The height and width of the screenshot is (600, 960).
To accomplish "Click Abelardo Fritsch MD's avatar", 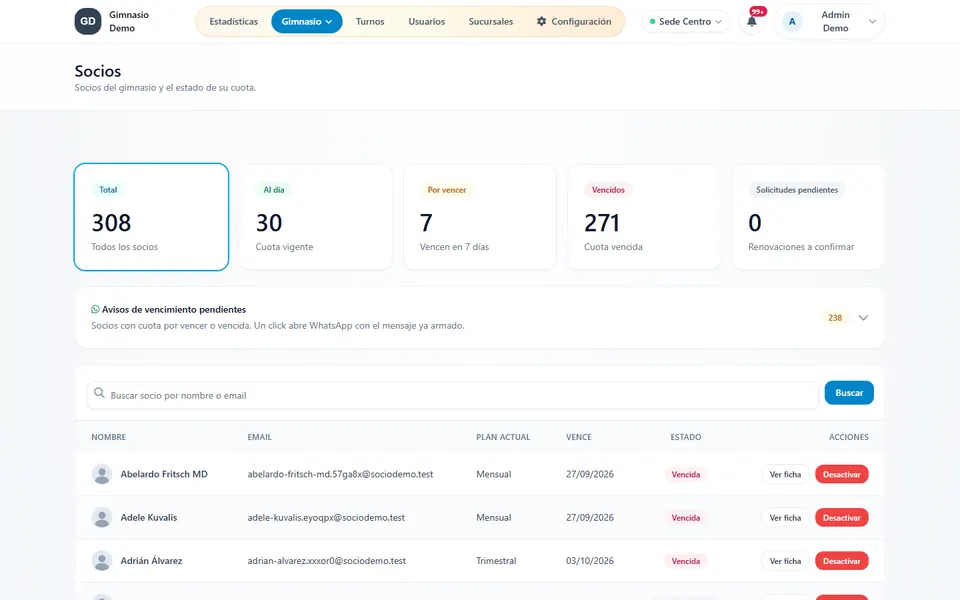I will coord(102,474).
